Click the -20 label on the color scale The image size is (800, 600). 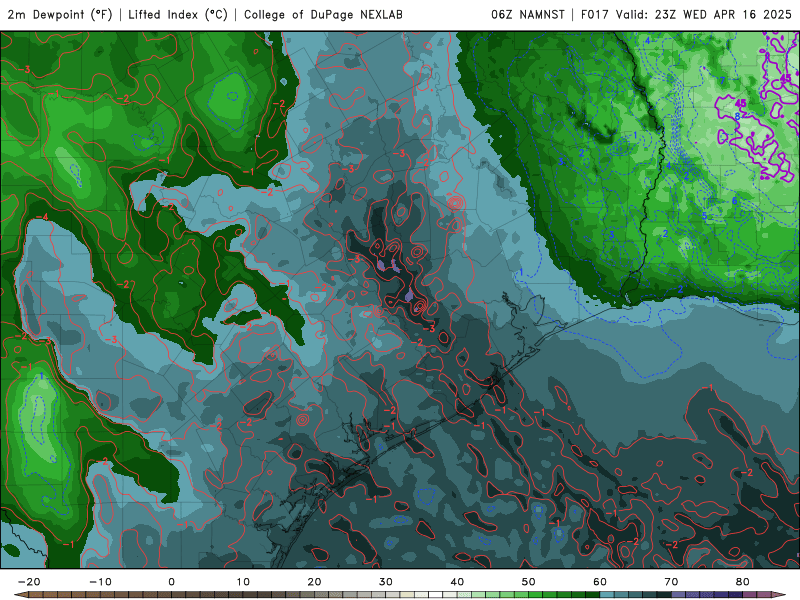(29, 582)
